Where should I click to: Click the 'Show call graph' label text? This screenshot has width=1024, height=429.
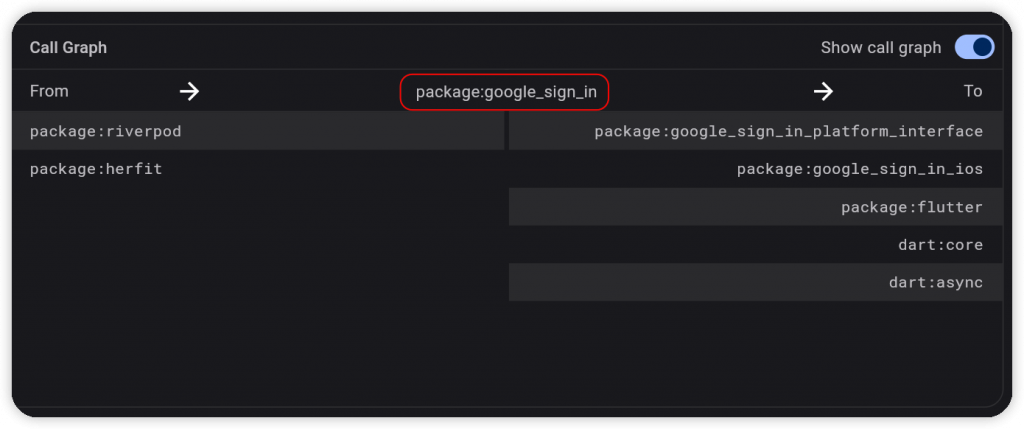[x=881, y=48]
